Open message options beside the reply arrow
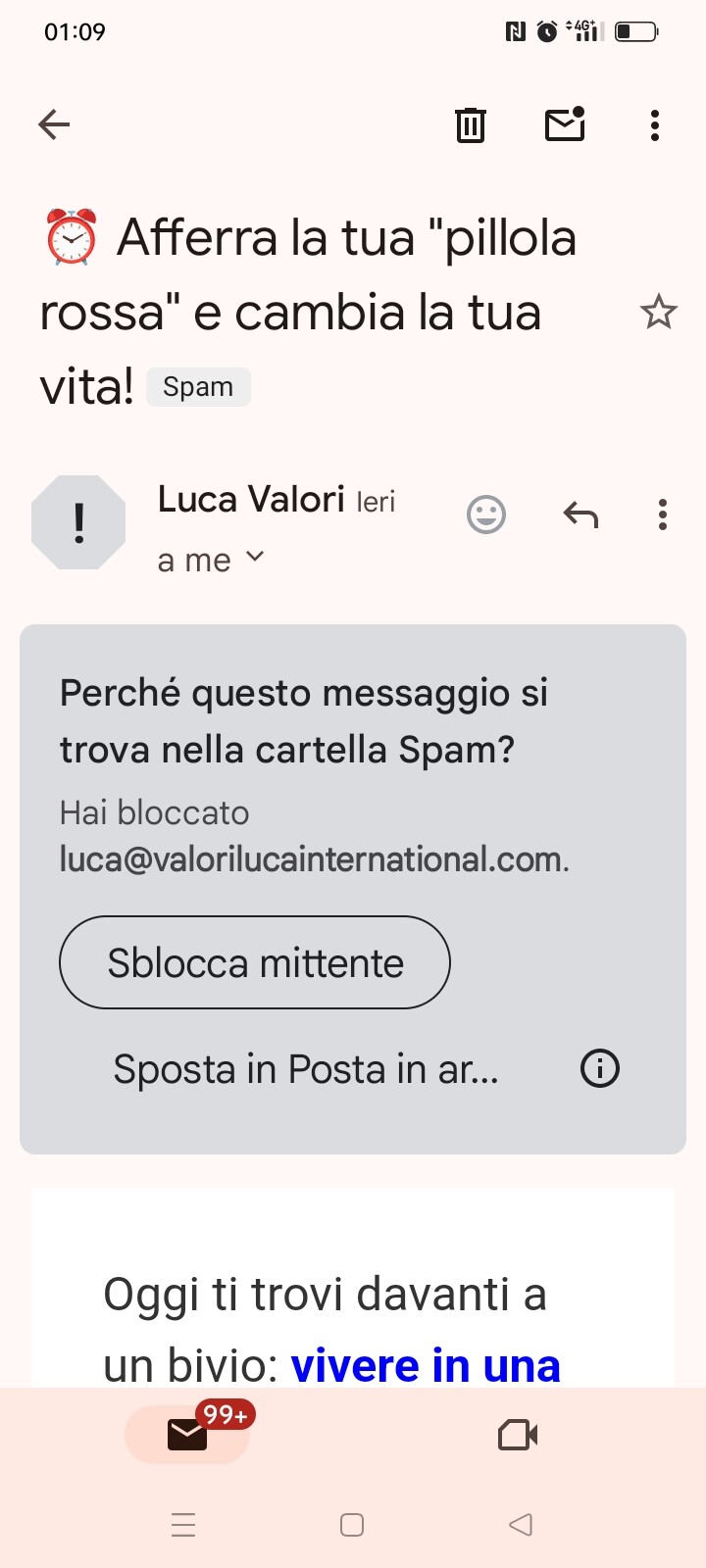Screen dimensions: 706x1568 [x=663, y=514]
